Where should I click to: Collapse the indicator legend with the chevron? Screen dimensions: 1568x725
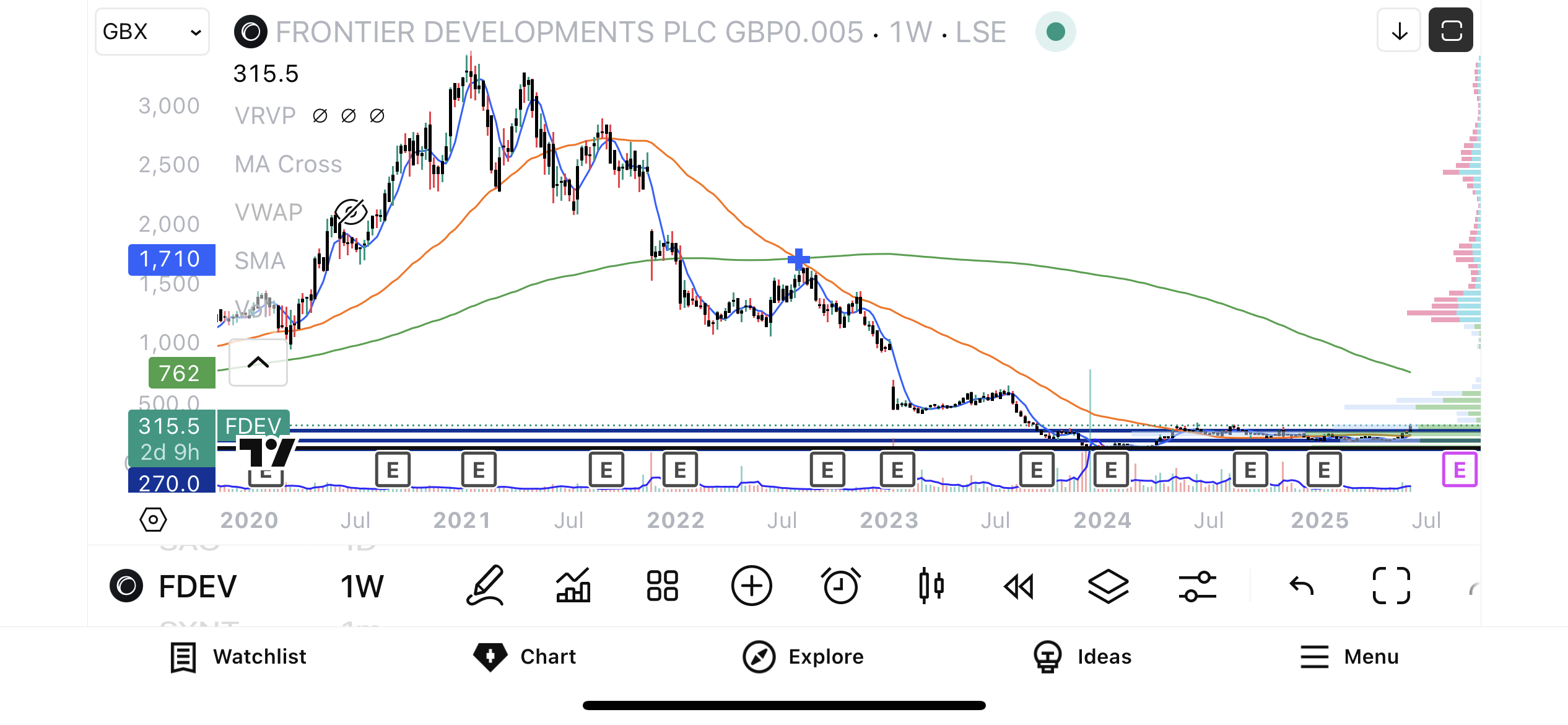tap(258, 362)
